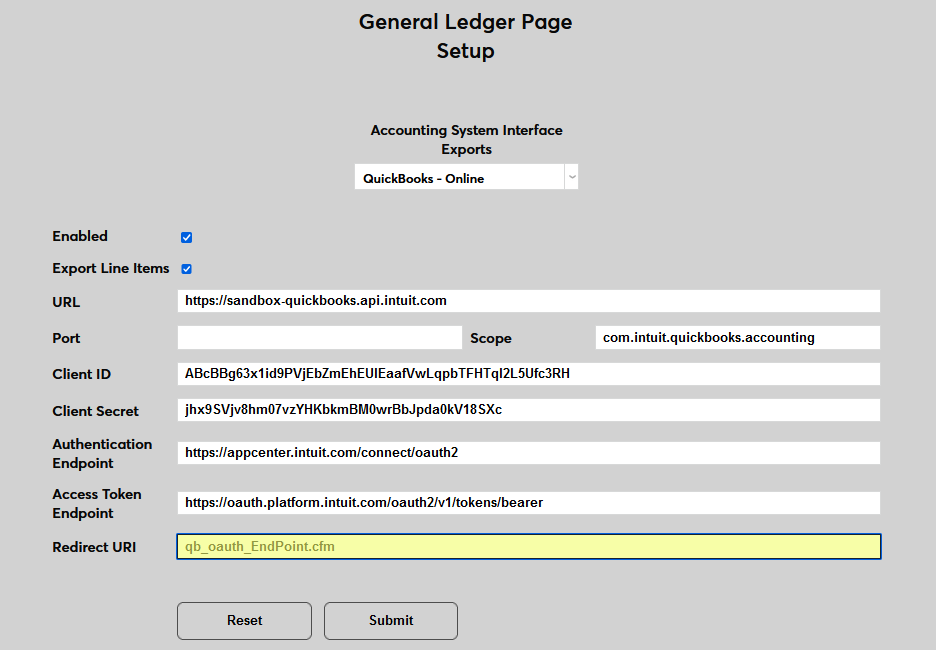Click the sandbox-quickbooks URL text
The height and width of the screenshot is (650, 936).
[316, 300]
